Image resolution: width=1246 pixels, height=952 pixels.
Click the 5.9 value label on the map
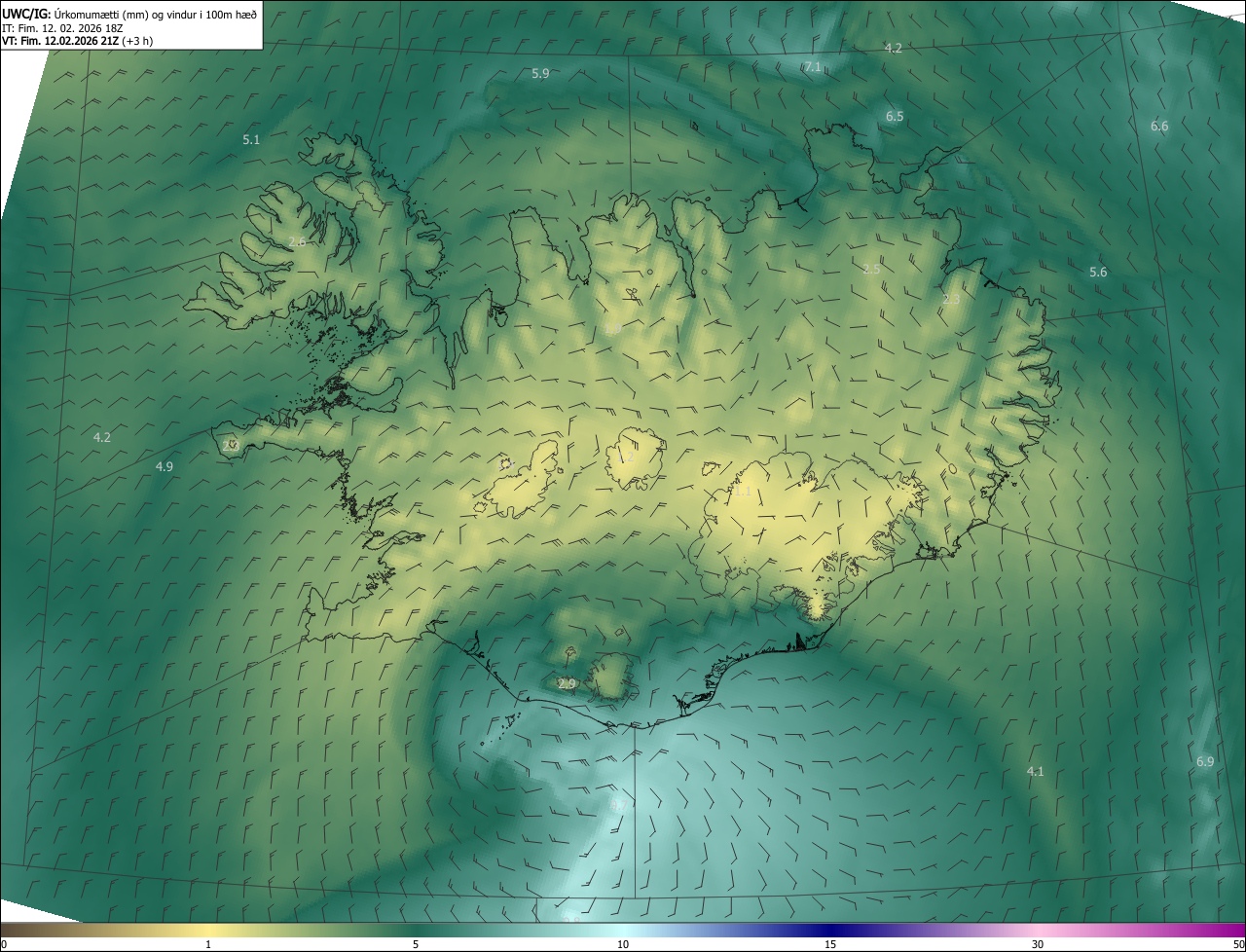(540, 73)
